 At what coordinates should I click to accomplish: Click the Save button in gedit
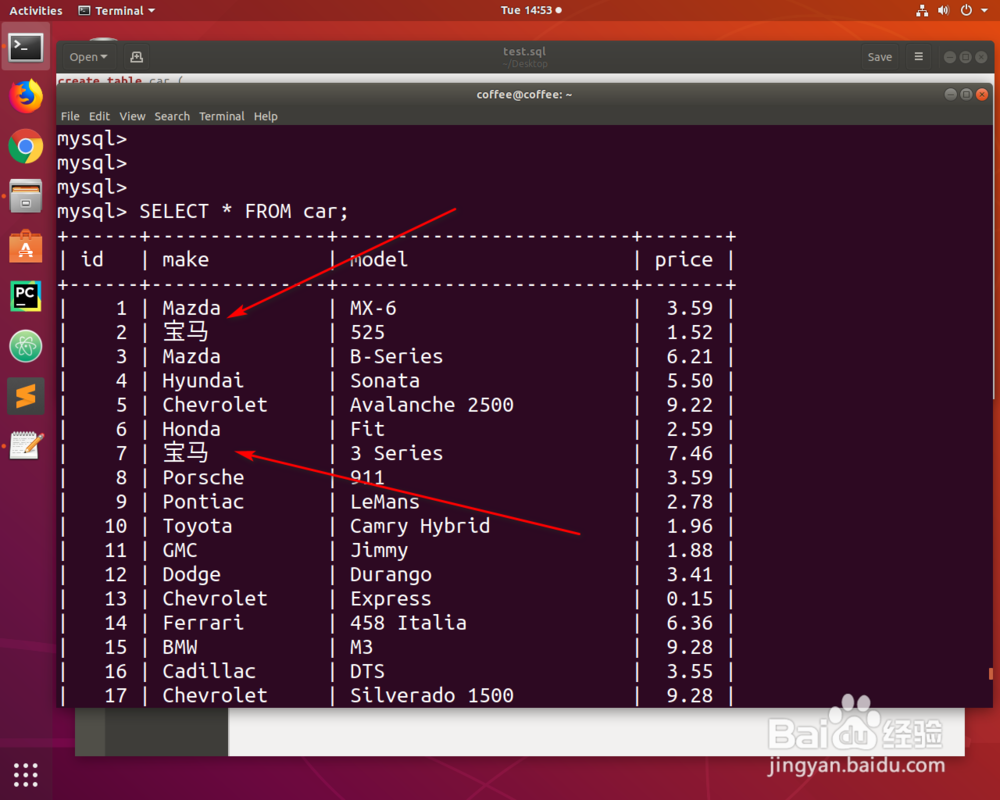pyautogui.click(x=879, y=57)
